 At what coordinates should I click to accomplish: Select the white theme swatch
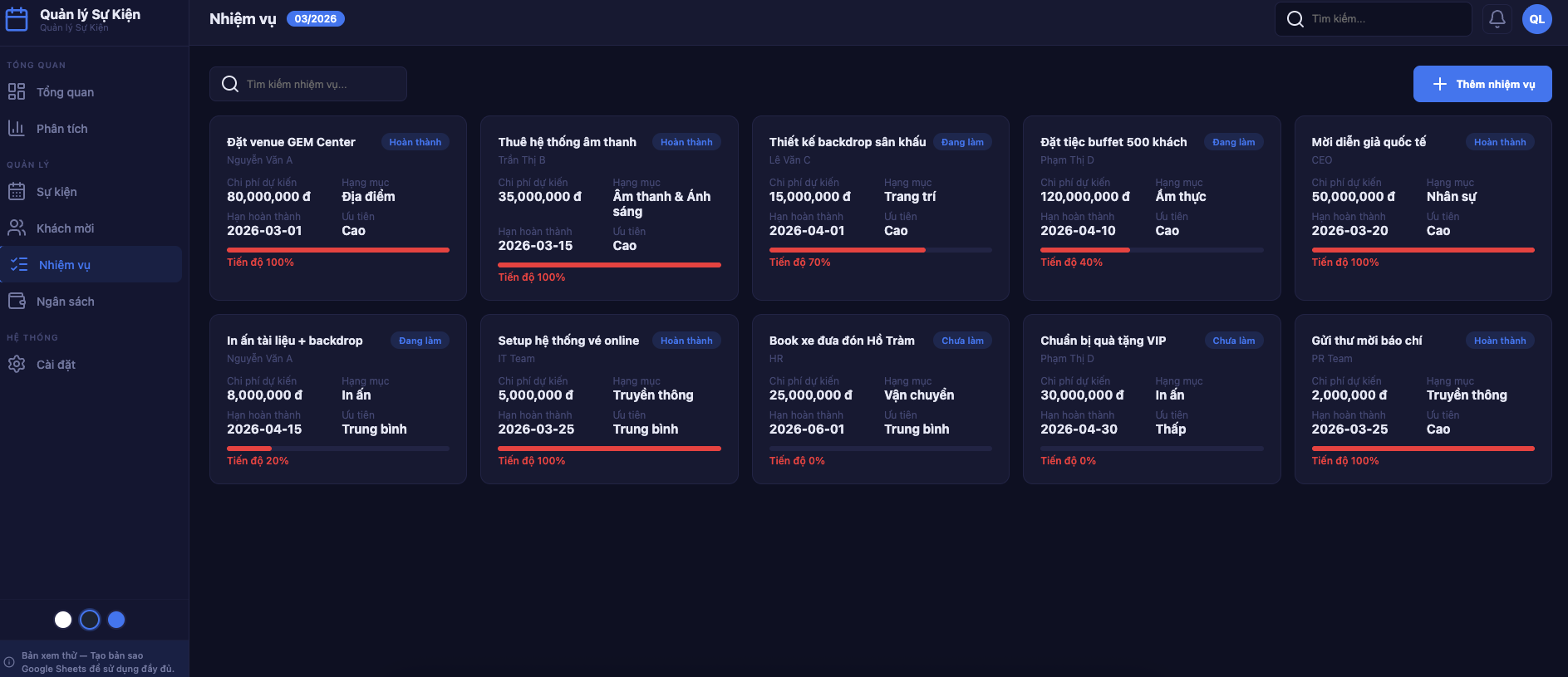[63, 620]
